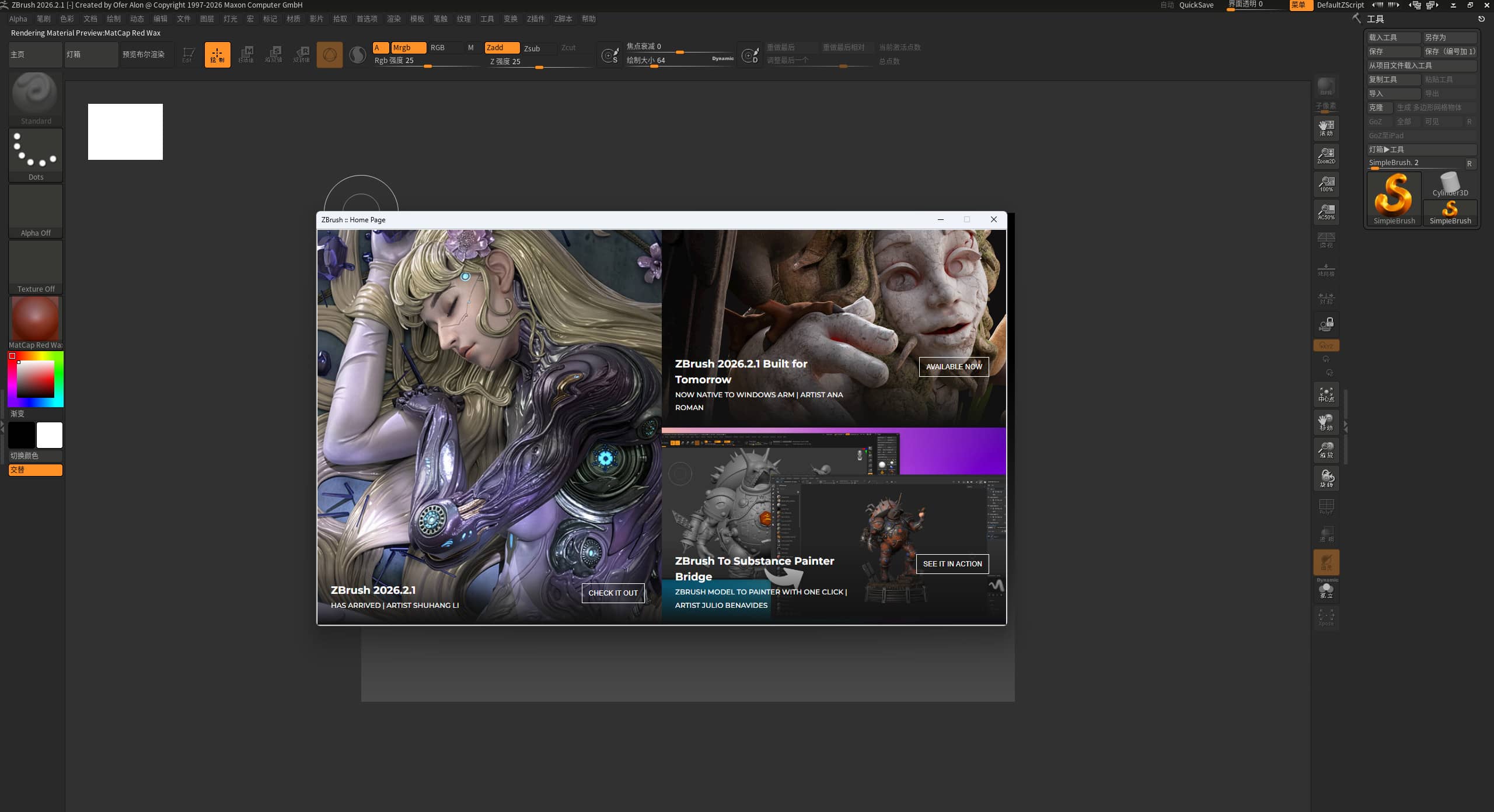Click the SEE IT IN ACTION button

click(952, 564)
